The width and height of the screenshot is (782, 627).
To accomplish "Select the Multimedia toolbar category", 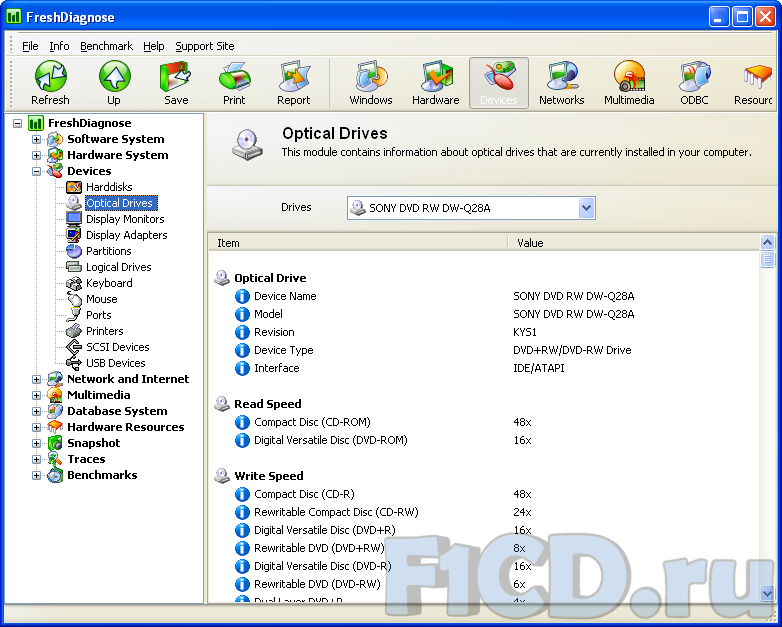I will pos(629,83).
